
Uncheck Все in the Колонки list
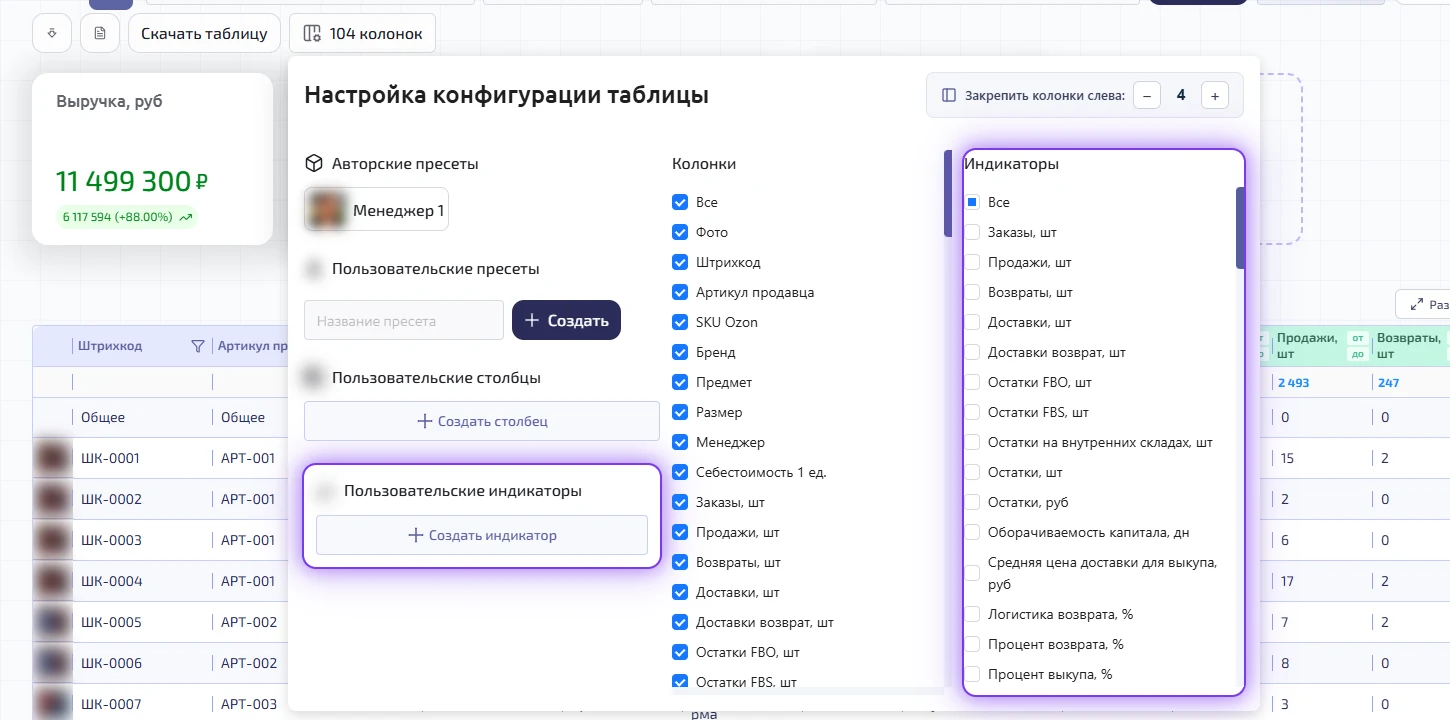click(680, 202)
